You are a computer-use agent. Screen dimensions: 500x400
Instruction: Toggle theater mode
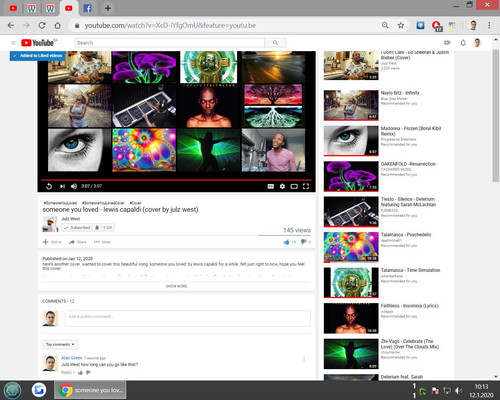point(294,186)
